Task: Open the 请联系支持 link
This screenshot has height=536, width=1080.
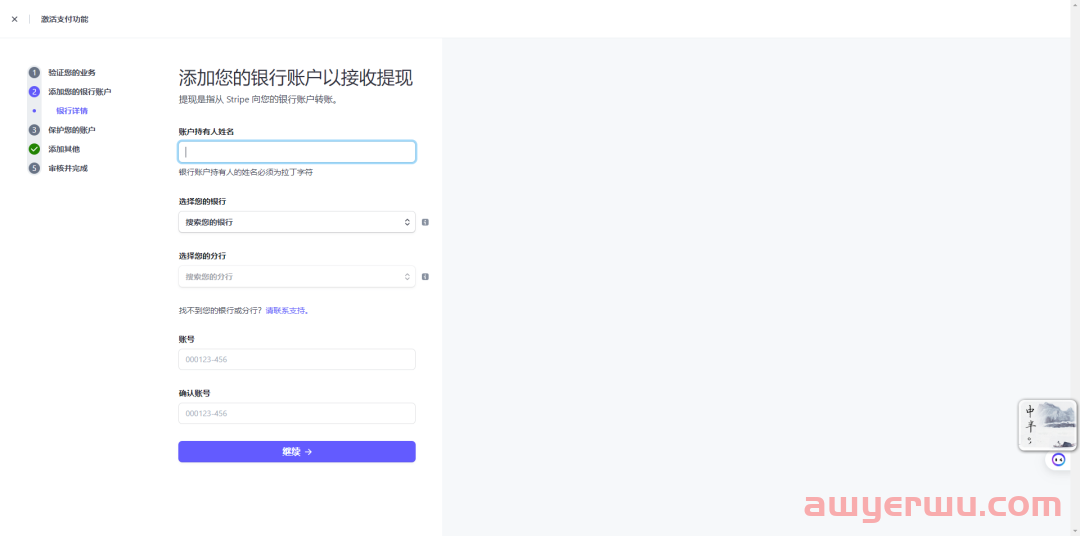Action: coord(285,311)
